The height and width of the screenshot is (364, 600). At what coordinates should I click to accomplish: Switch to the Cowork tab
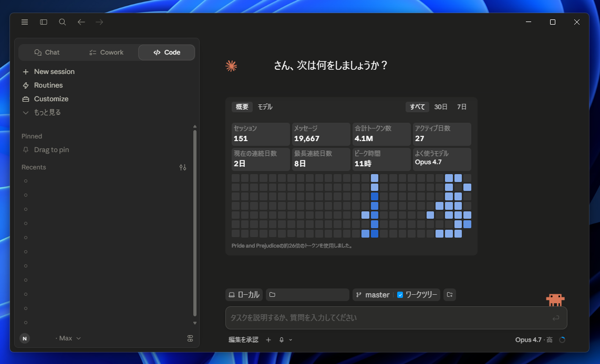coord(106,52)
